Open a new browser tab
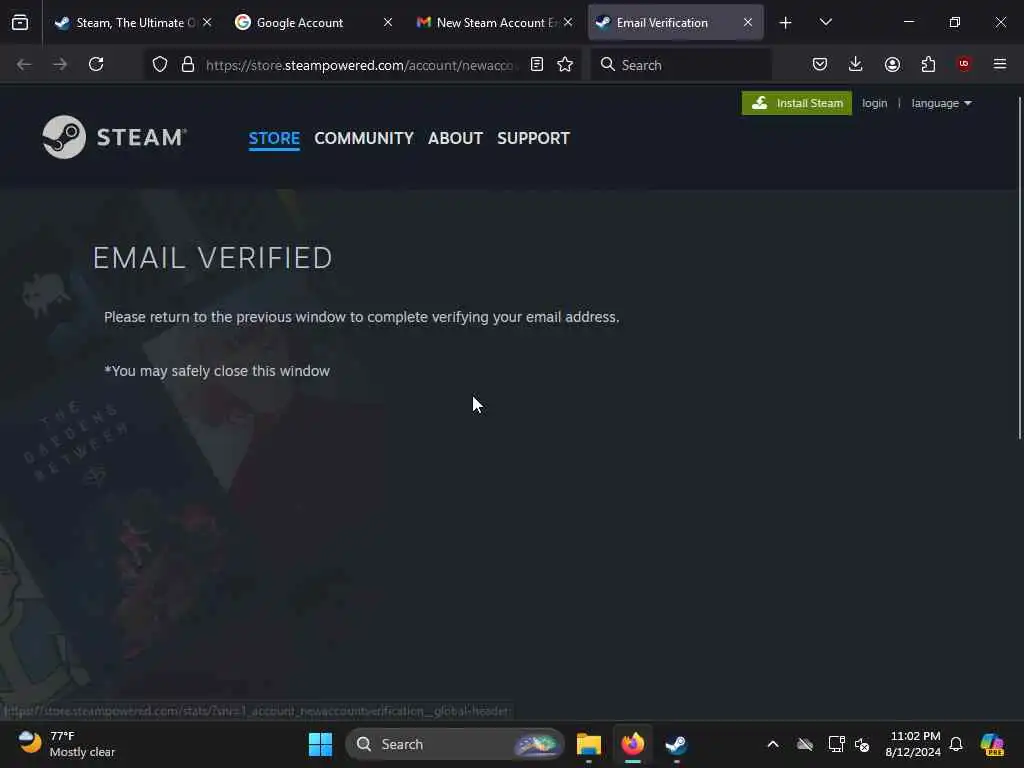Image resolution: width=1024 pixels, height=768 pixels. [x=786, y=23]
